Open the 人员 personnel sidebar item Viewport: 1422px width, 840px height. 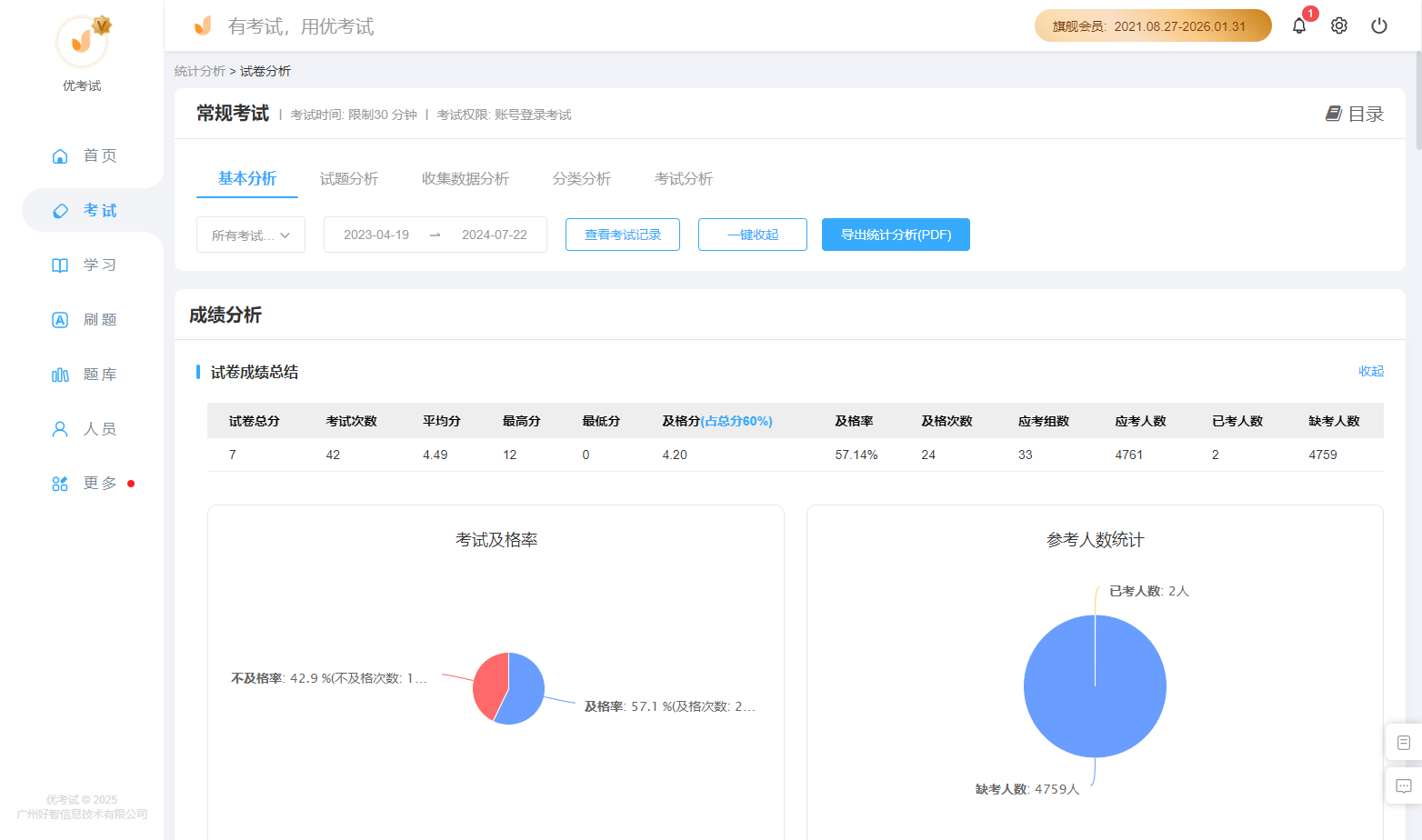84,428
